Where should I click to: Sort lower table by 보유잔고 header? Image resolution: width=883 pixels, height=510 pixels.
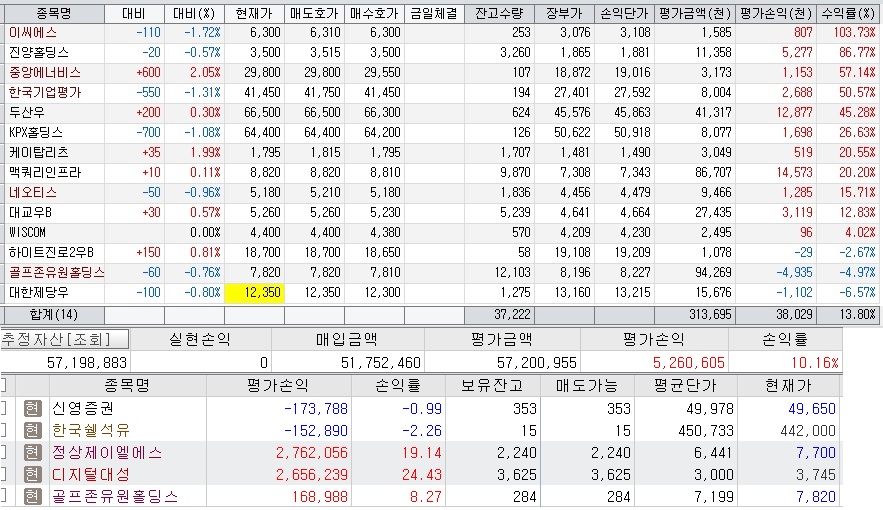coord(493,386)
